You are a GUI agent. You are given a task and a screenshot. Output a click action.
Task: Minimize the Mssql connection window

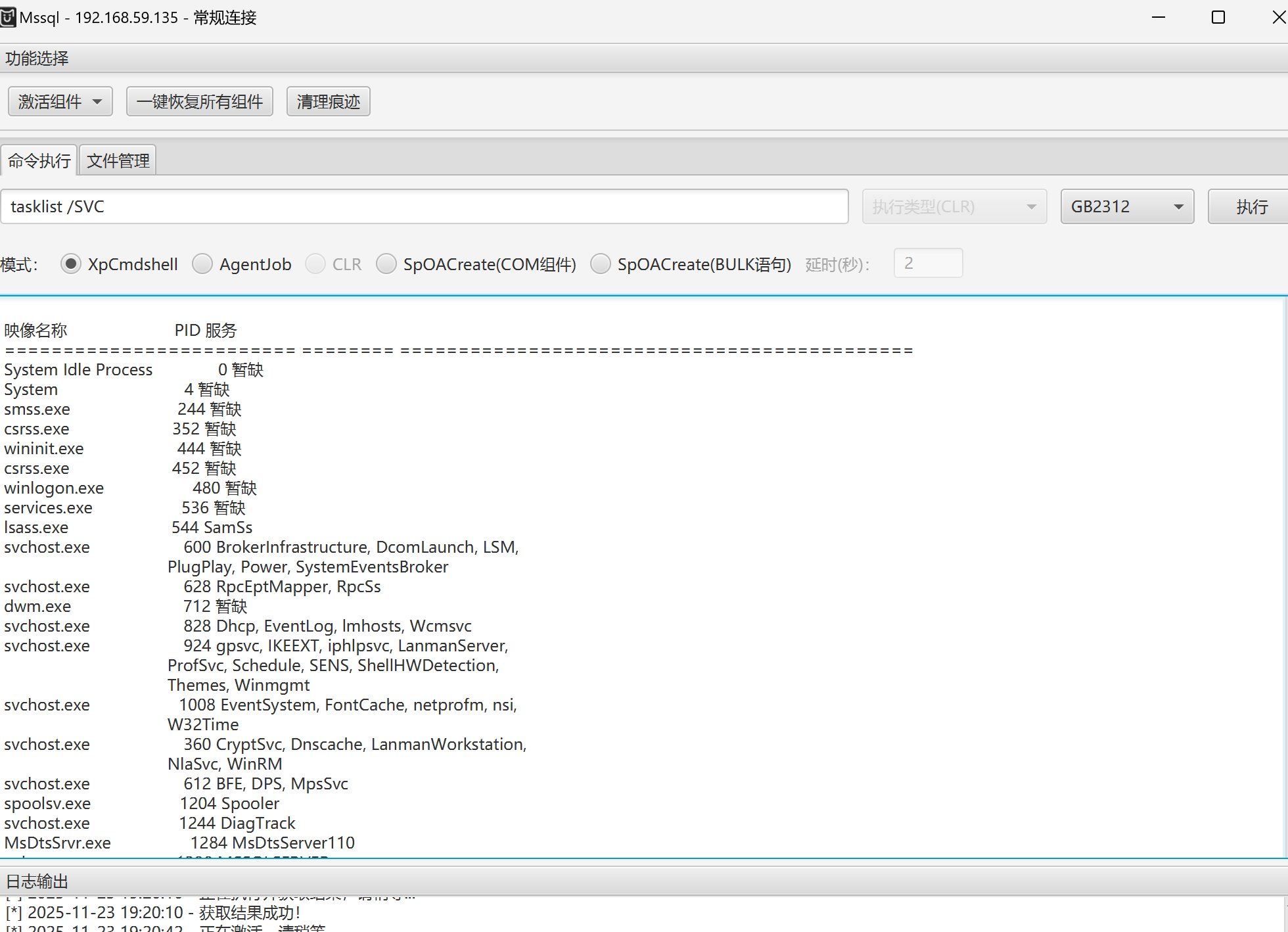click(1159, 18)
